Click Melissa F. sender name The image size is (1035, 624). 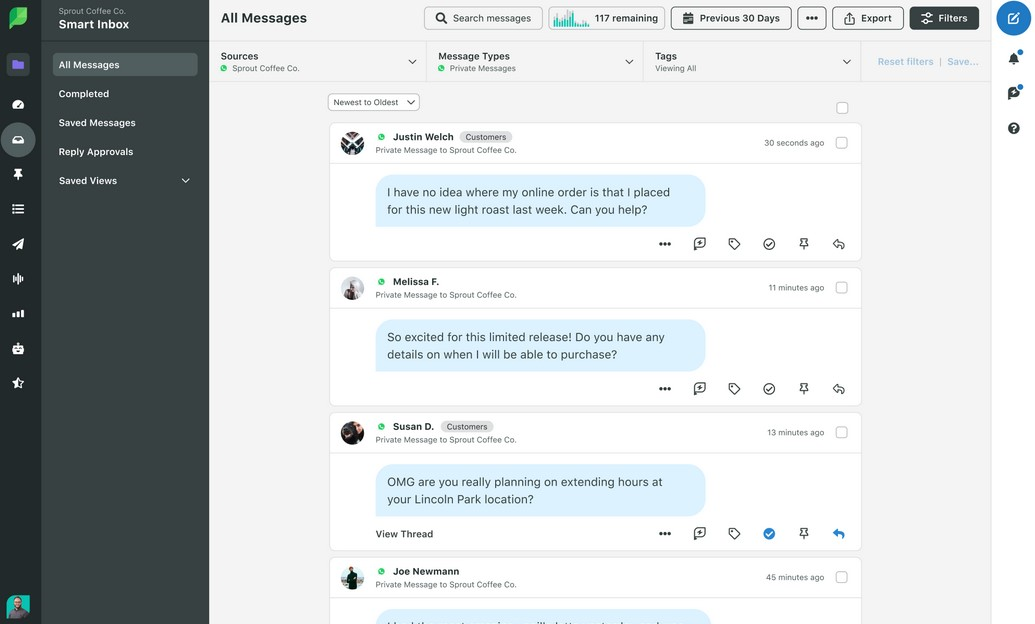tap(416, 282)
